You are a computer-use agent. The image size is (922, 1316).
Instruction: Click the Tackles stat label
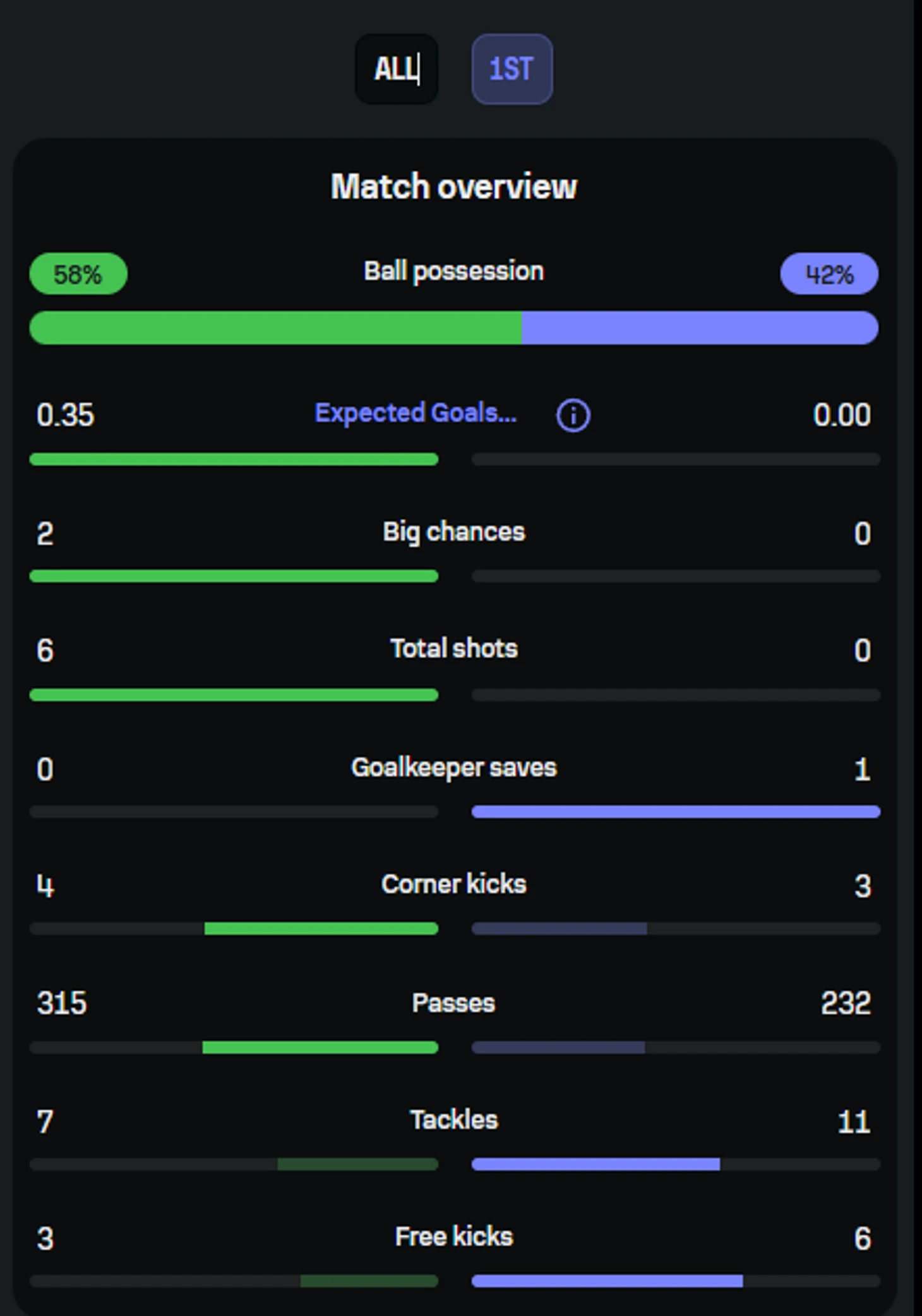click(x=453, y=1120)
